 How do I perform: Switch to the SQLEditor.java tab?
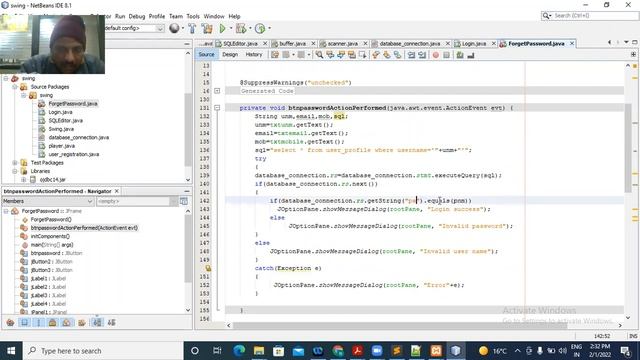(x=240, y=43)
